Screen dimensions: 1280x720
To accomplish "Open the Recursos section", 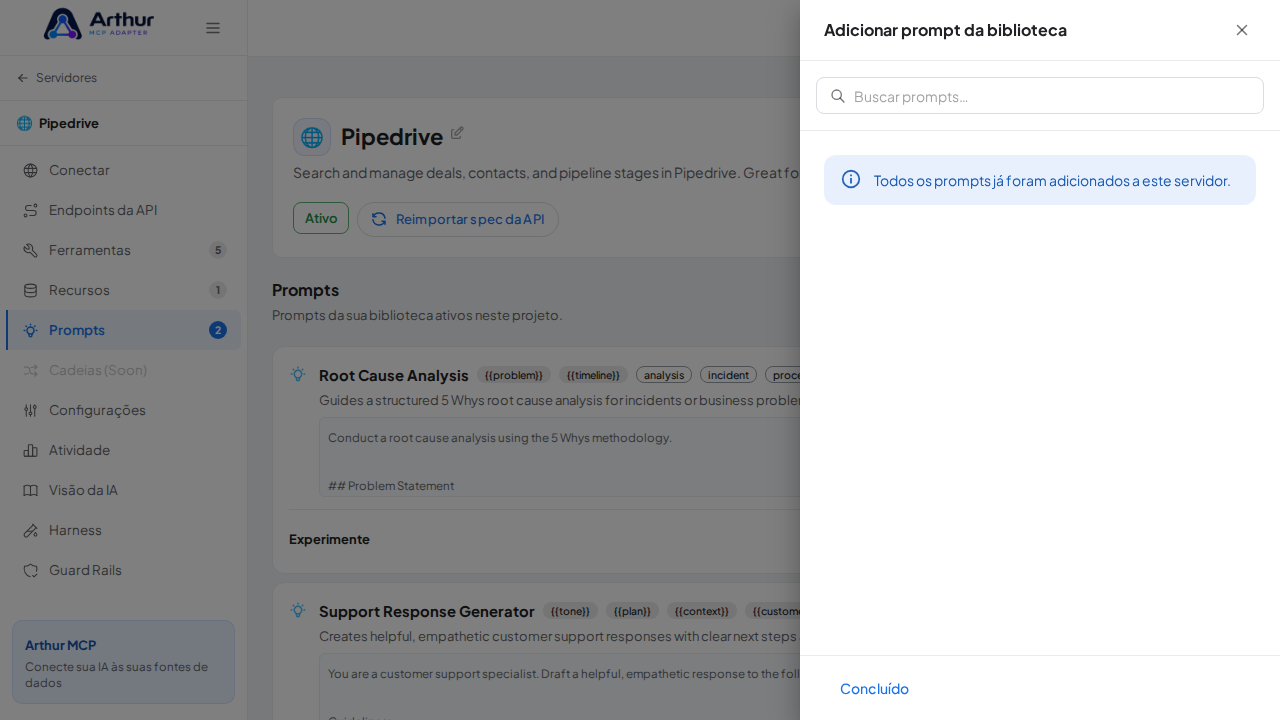I will click(x=124, y=290).
